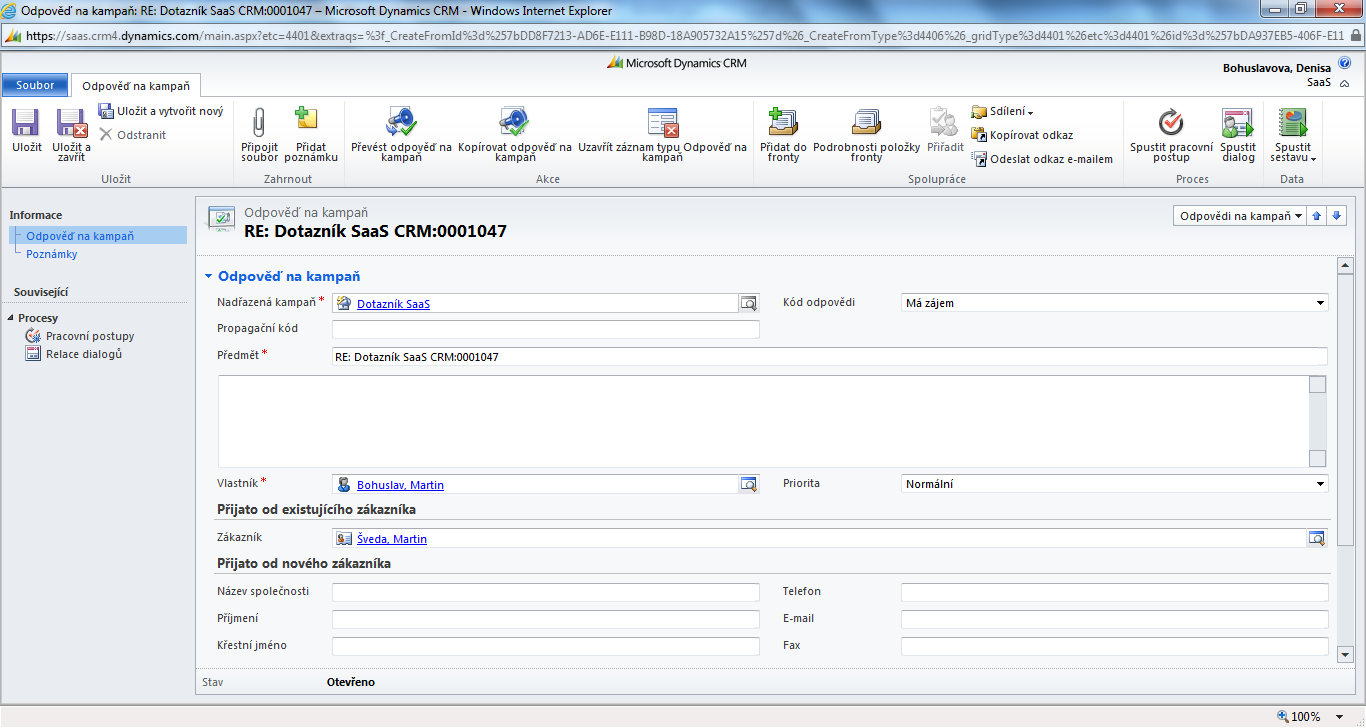
Task: Click lookup icon for Zákazník
Action: point(1317,538)
